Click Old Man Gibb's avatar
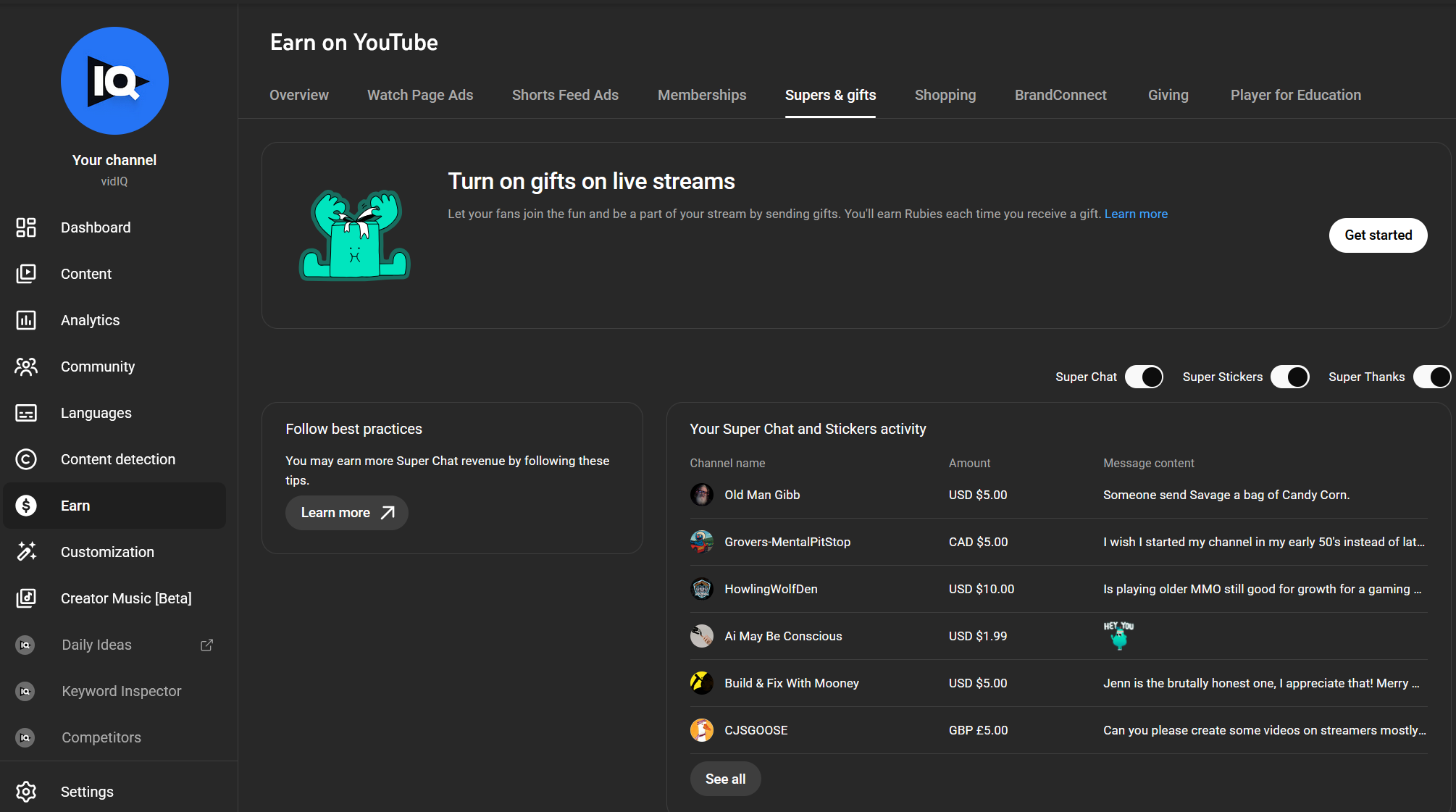The image size is (1456, 812). [701, 495]
